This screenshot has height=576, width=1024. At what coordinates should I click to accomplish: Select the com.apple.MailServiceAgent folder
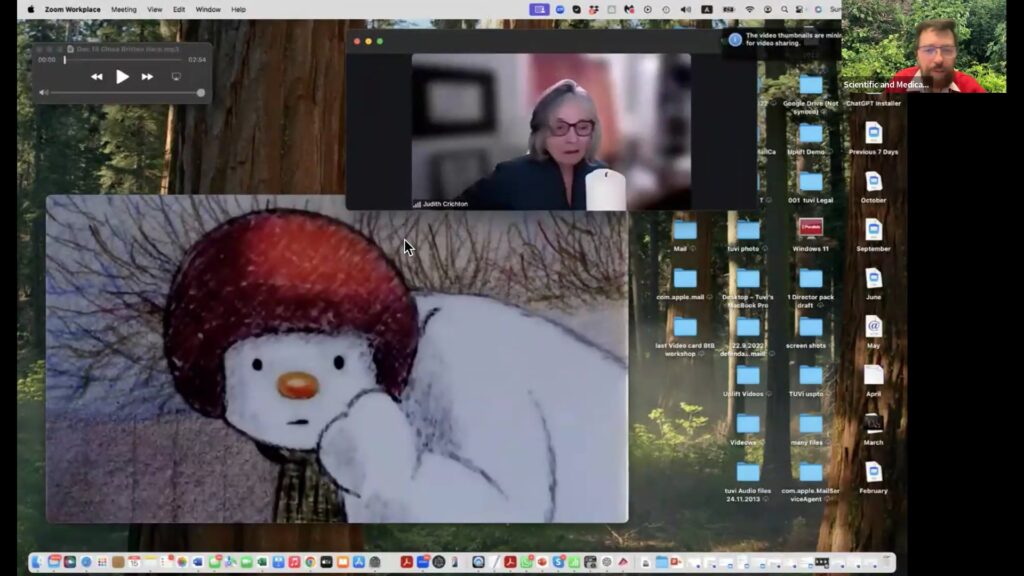tap(810, 481)
